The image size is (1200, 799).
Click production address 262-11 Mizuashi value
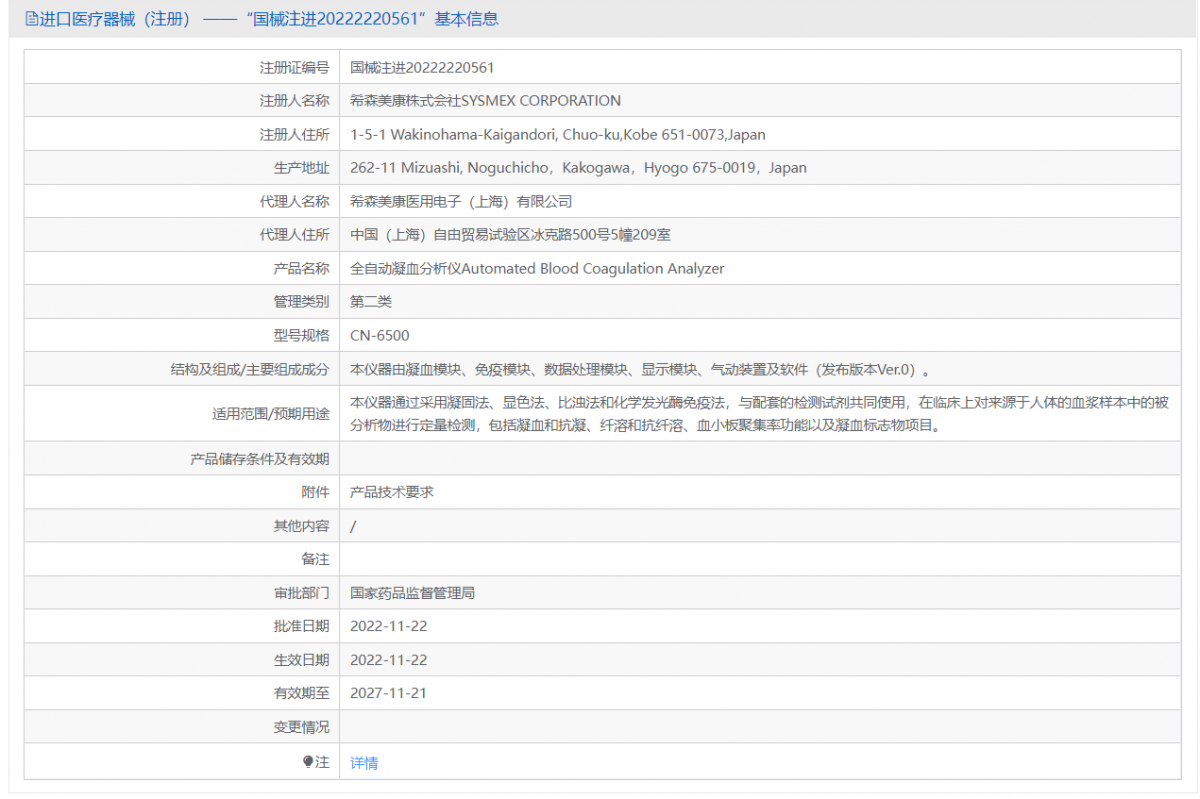578,168
